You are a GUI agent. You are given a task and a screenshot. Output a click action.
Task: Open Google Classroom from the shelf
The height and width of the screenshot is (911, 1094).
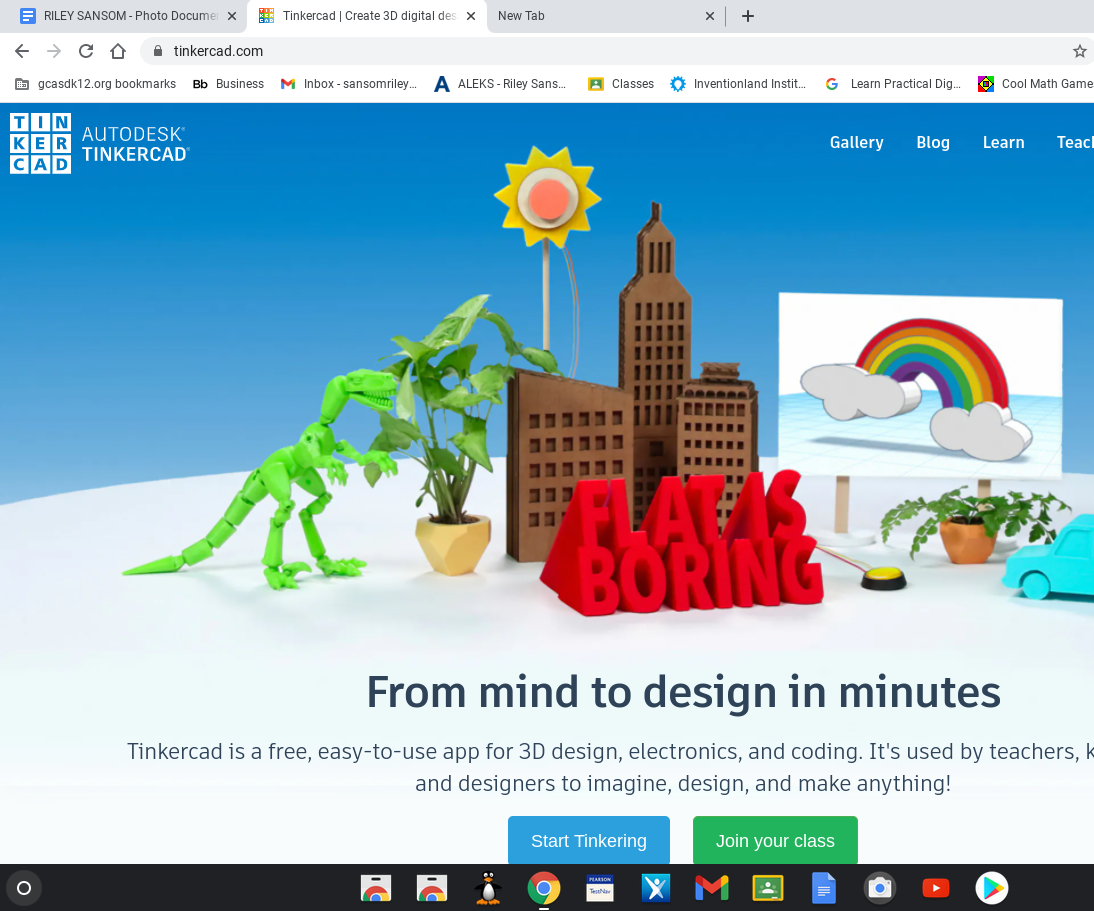click(767, 888)
